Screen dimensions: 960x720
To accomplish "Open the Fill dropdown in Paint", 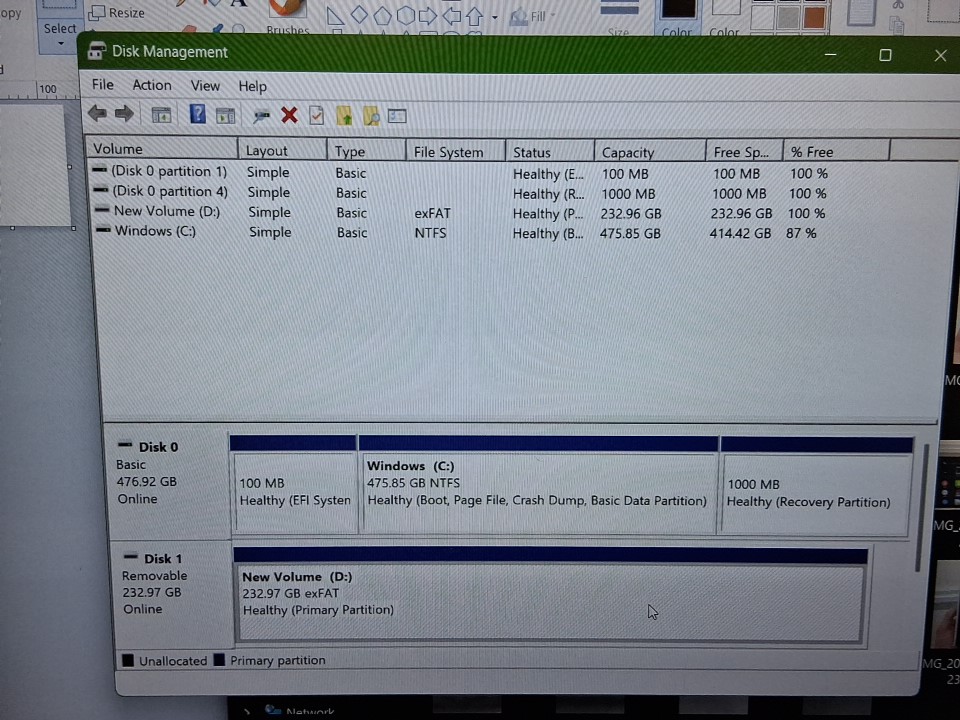I will pyautogui.click(x=532, y=17).
